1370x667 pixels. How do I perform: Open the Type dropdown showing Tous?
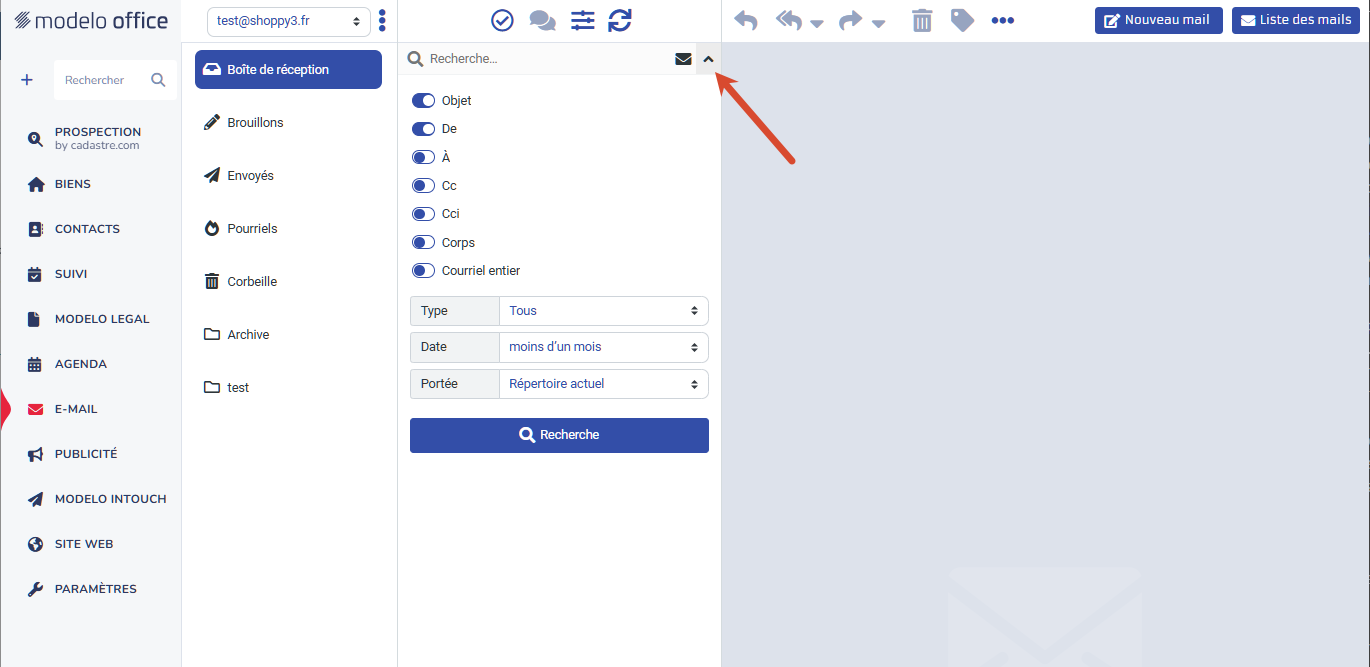click(x=604, y=311)
